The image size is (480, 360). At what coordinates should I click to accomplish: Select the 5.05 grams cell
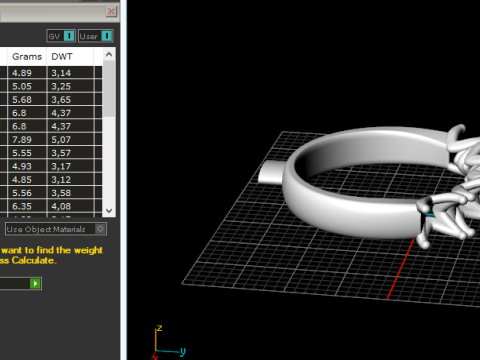coord(27,86)
